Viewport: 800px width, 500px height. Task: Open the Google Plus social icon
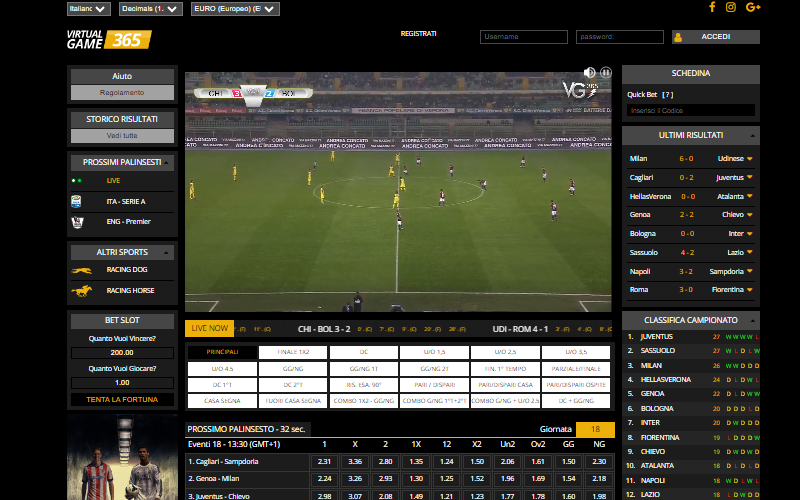[x=753, y=7]
